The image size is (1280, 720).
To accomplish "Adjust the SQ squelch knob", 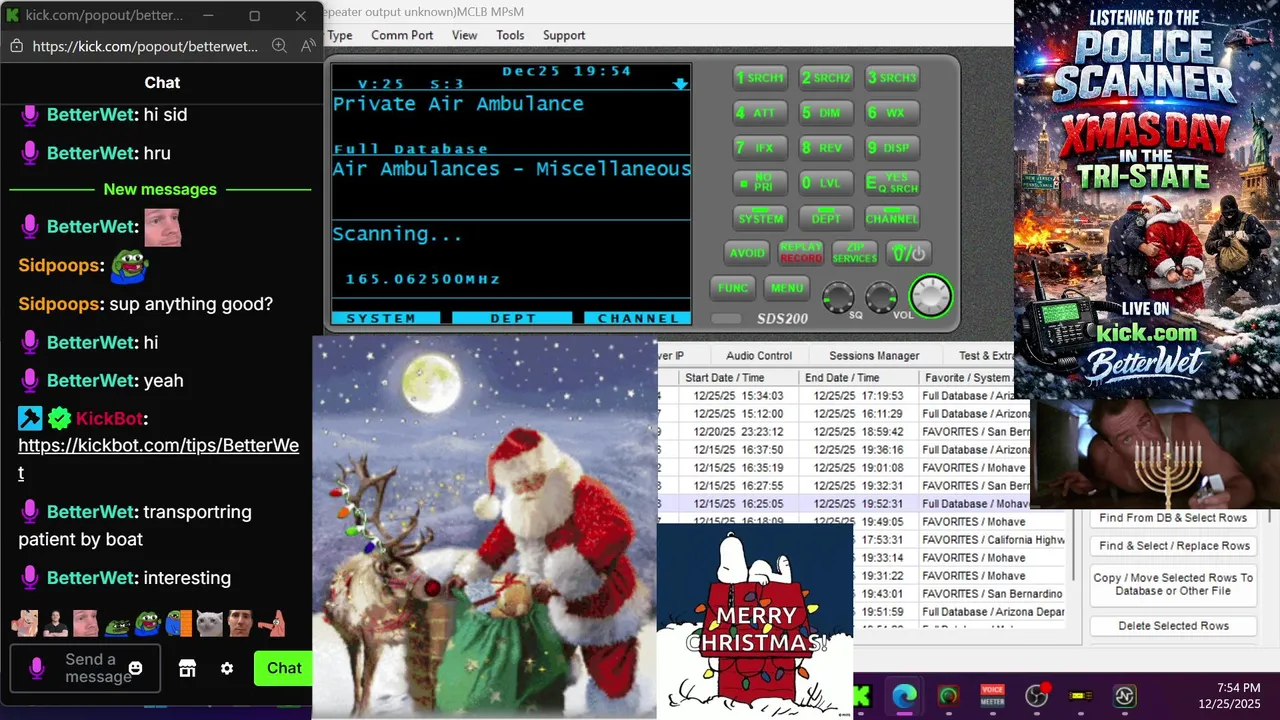I will point(838,297).
